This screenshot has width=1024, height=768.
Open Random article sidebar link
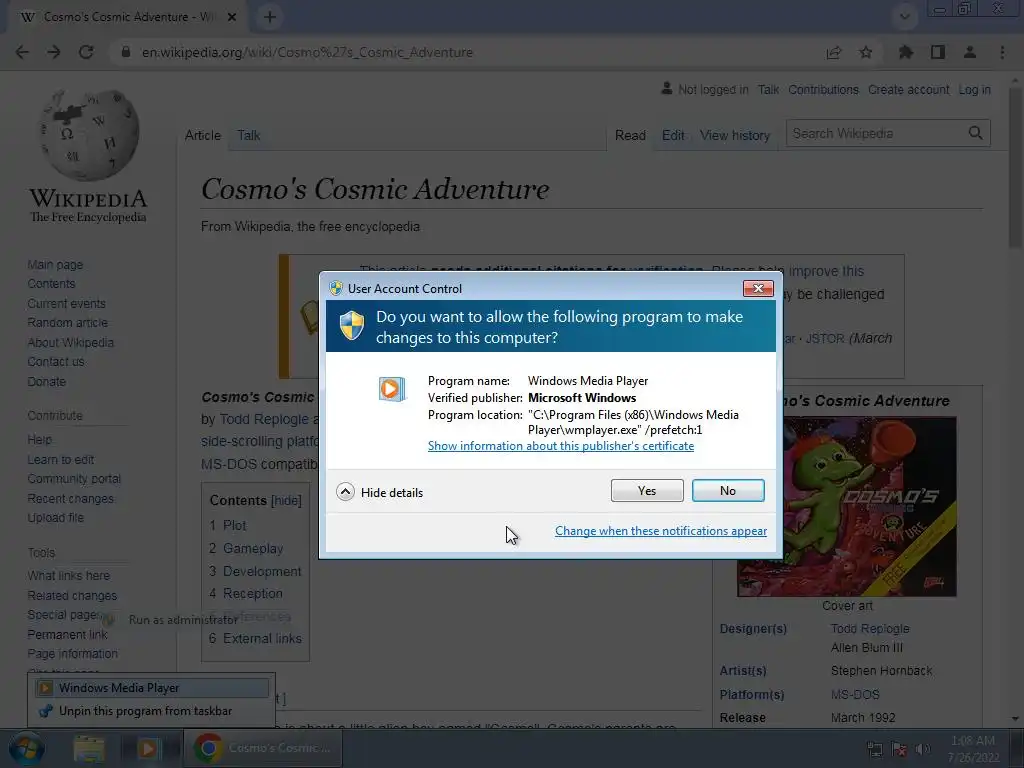(x=67, y=323)
